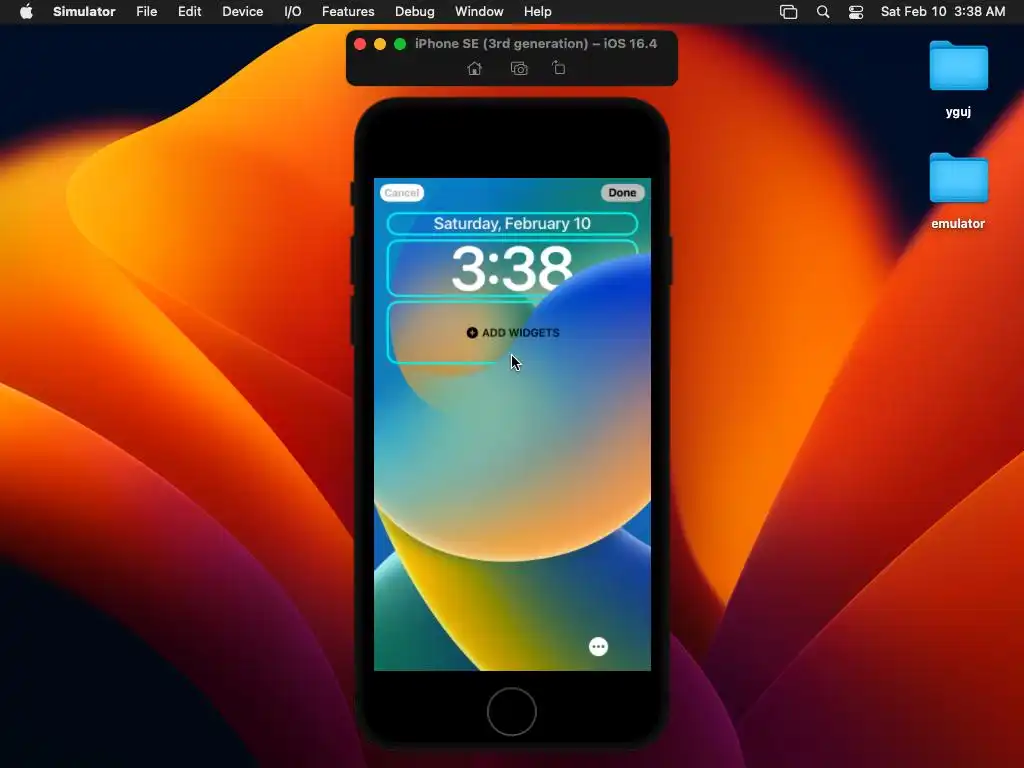Click the green zoom button of the simulator

coord(400,44)
